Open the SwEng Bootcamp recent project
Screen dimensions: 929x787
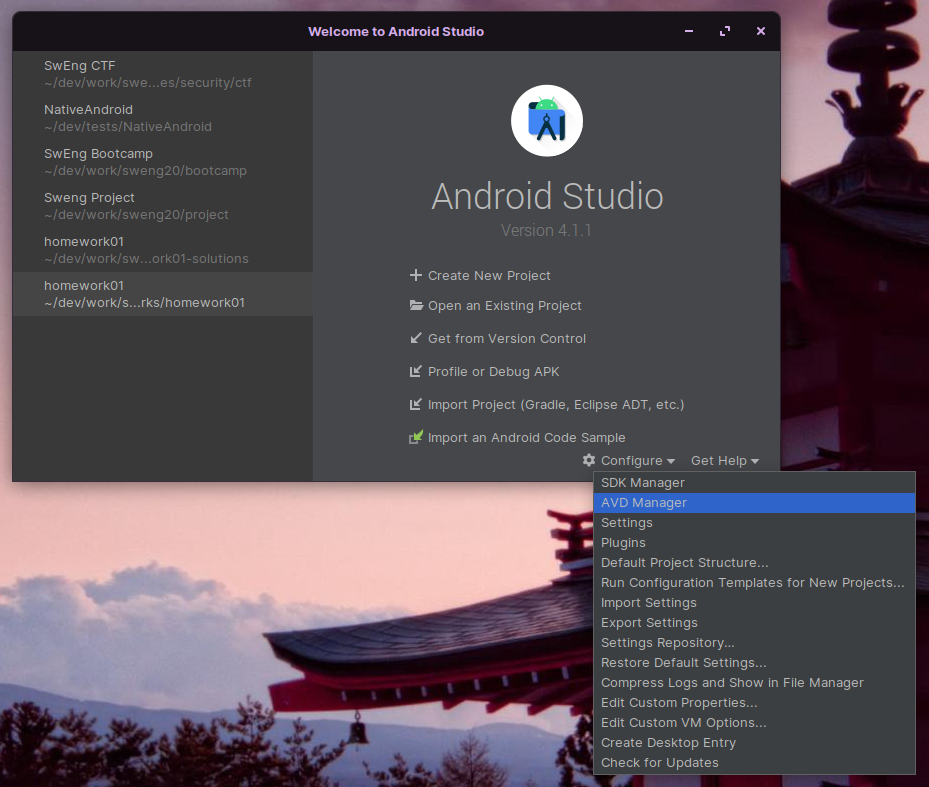[163, 162]
